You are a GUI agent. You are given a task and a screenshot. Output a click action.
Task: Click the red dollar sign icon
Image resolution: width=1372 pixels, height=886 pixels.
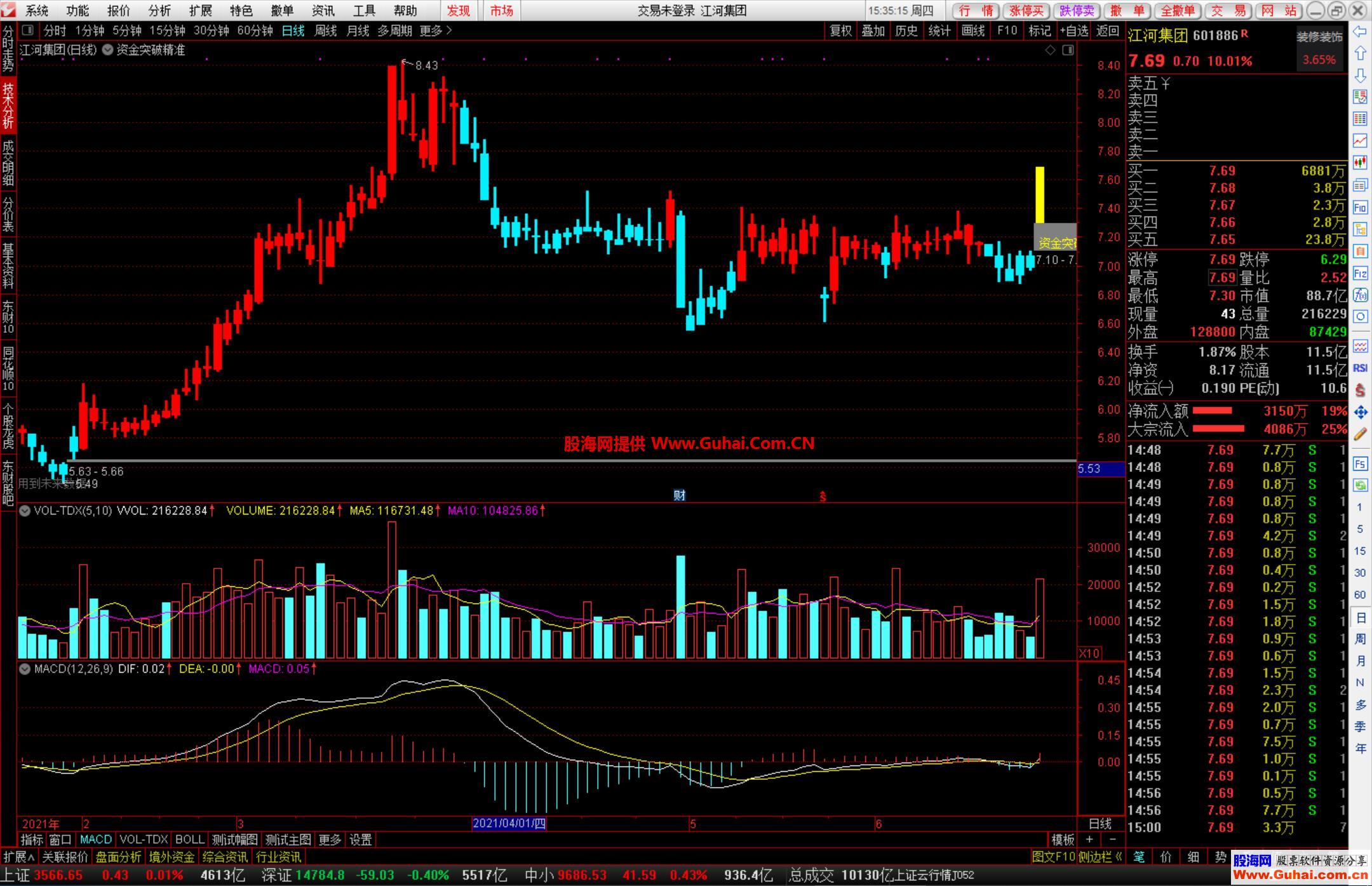point(1360,390)
